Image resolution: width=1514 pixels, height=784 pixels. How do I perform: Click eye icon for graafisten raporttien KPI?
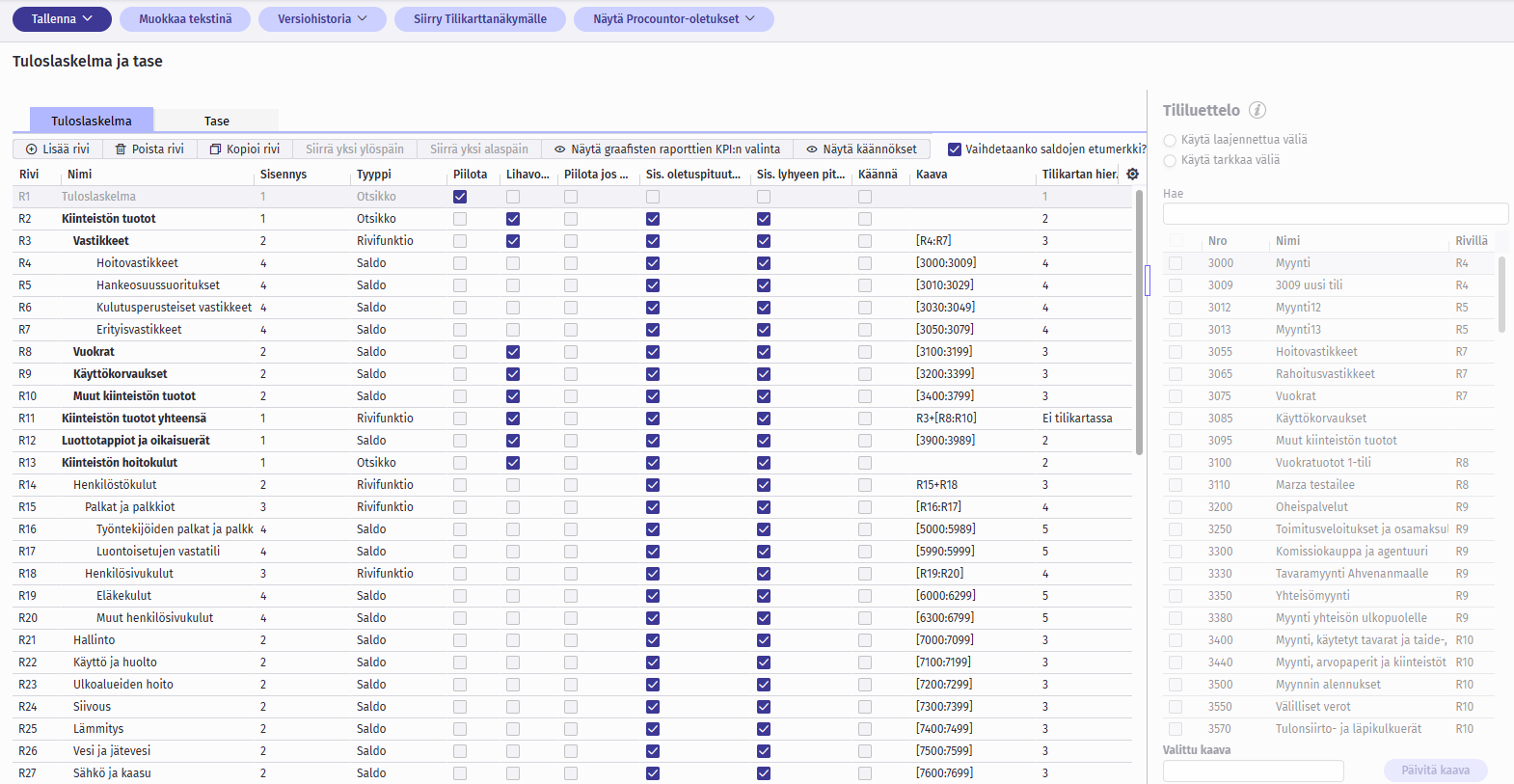(x=559, y=149)
